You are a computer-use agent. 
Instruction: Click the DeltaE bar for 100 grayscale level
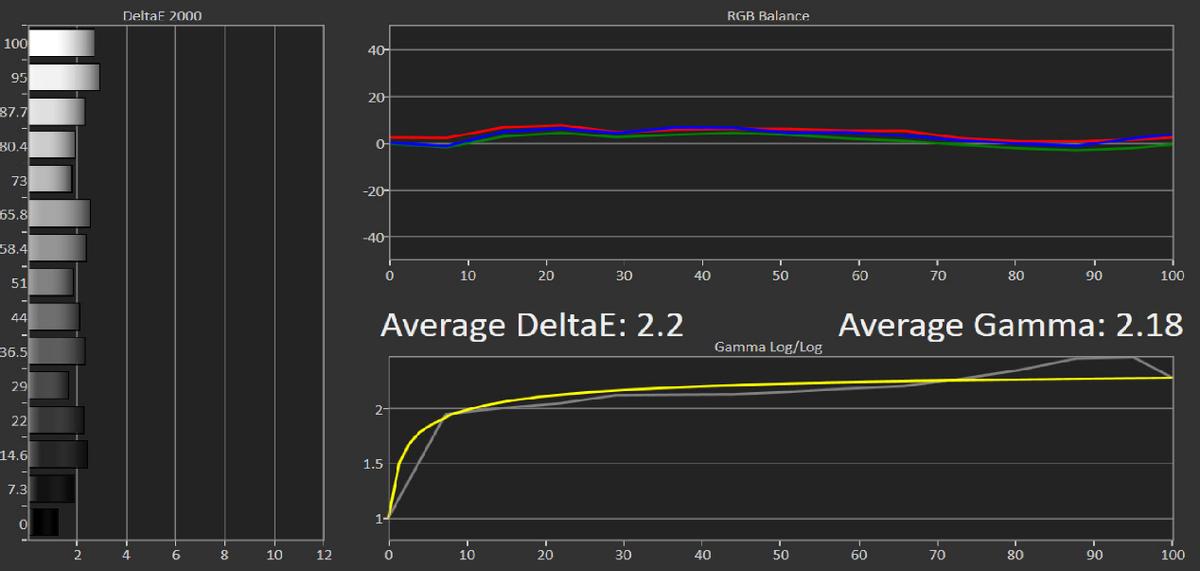click(x=62, y=43)
